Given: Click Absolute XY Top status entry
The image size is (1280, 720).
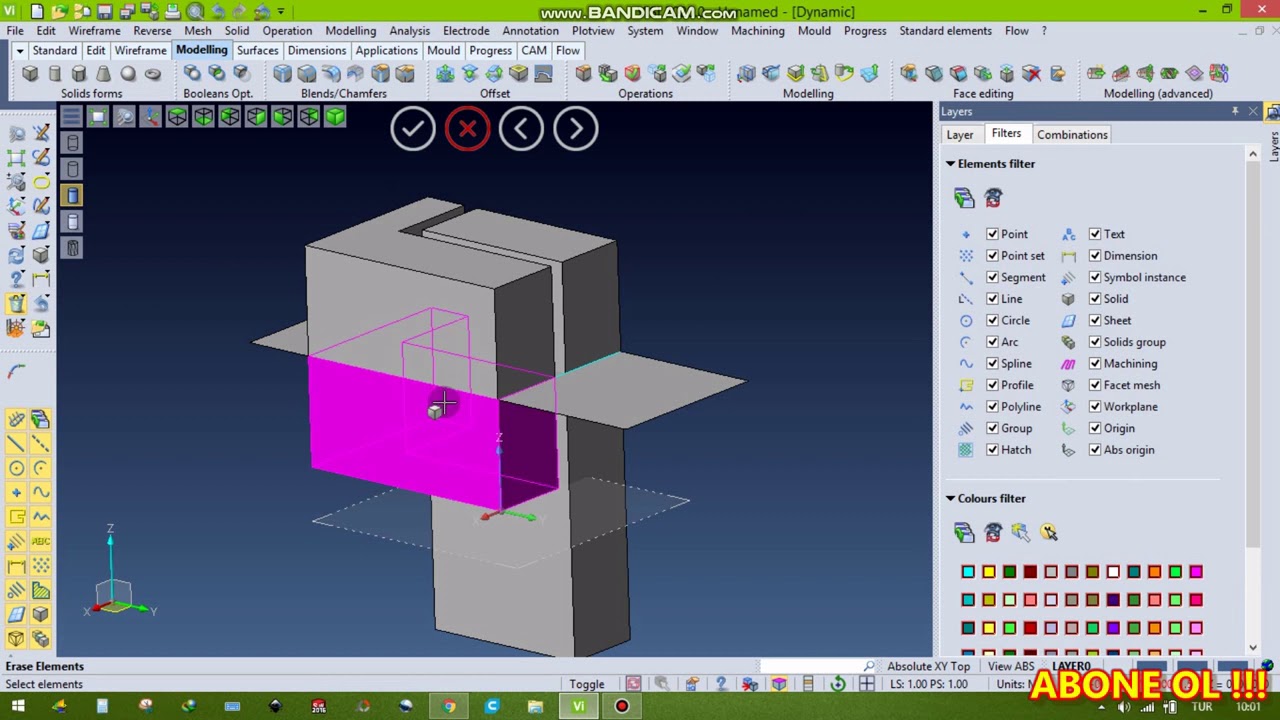Looking at the screenshot, I should coord(928,666).
